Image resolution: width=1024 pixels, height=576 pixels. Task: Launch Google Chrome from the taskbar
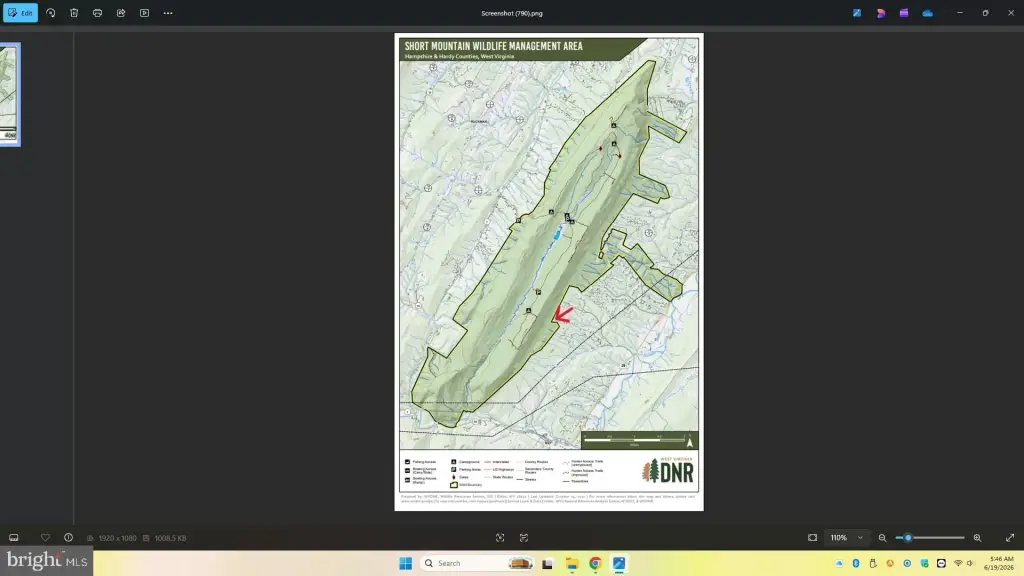coord(595,564)
